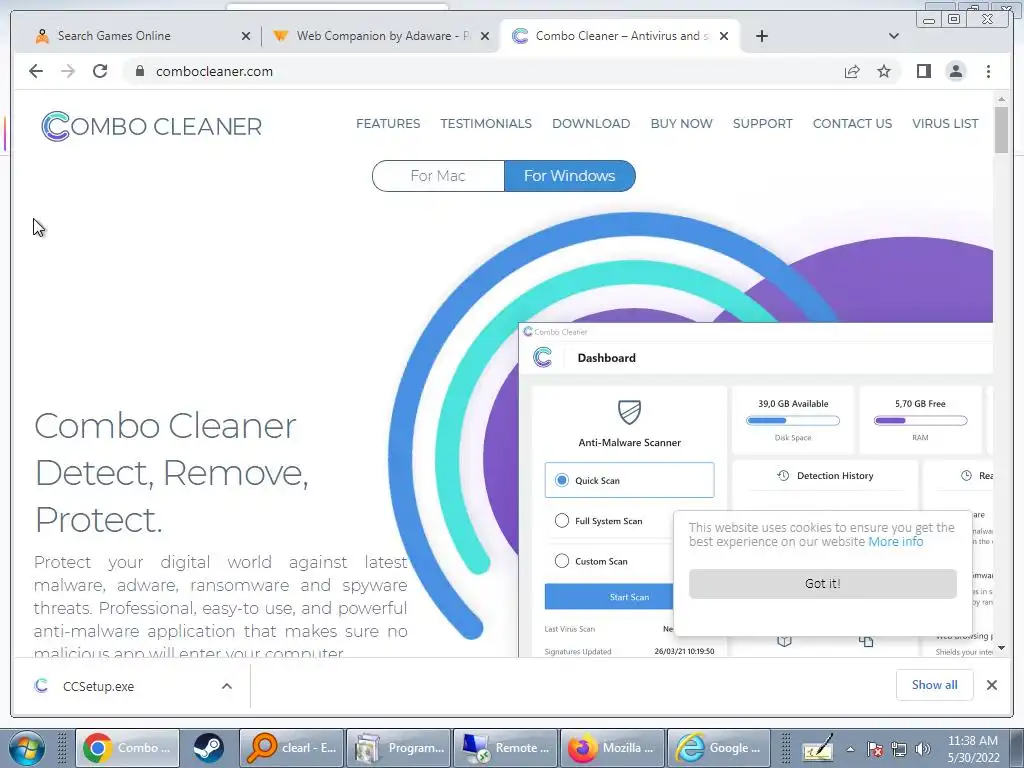Select the For Windows option

coord(569,176)
